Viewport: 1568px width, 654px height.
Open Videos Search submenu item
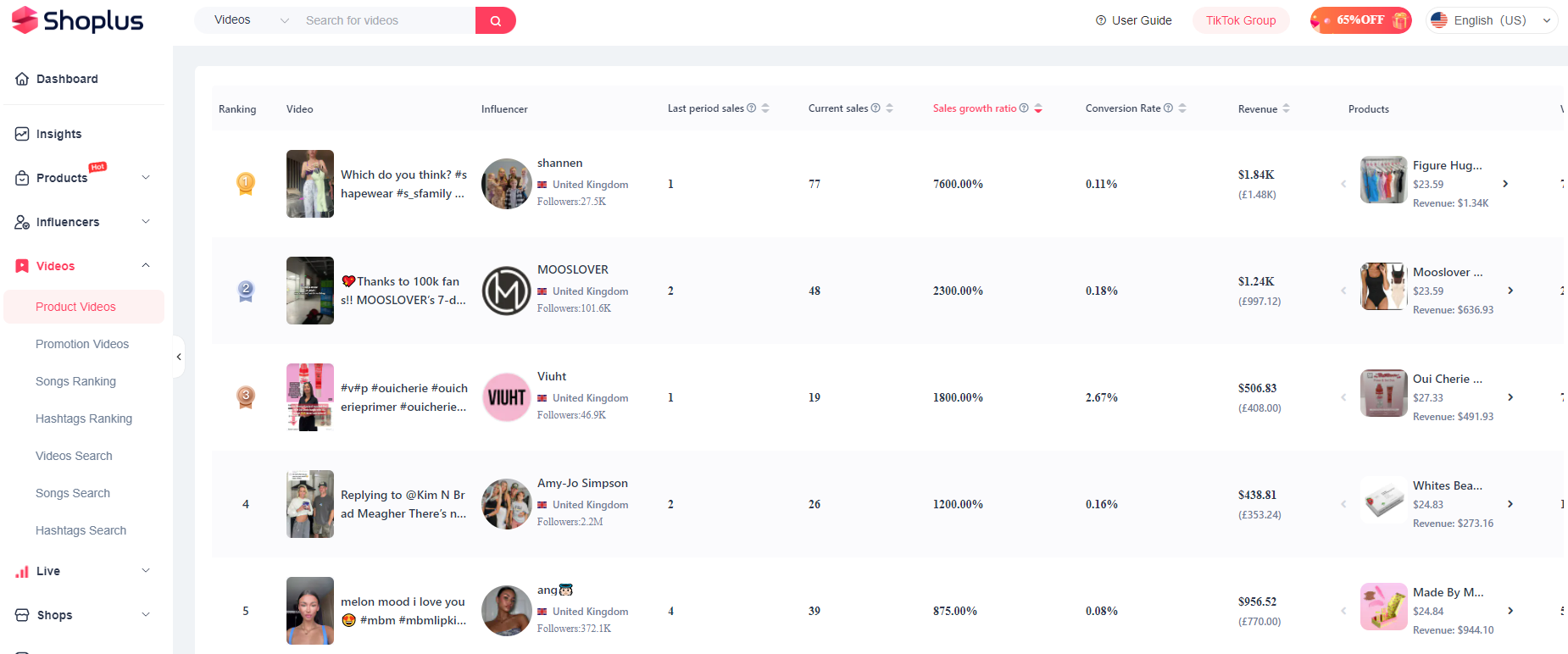(74, 456)
